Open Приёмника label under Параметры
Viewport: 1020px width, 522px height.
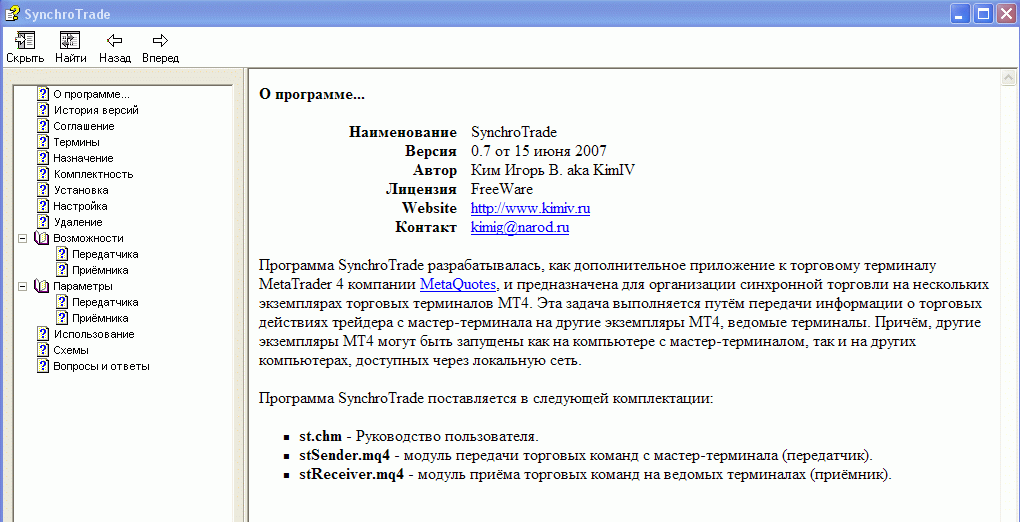[100, 318]
